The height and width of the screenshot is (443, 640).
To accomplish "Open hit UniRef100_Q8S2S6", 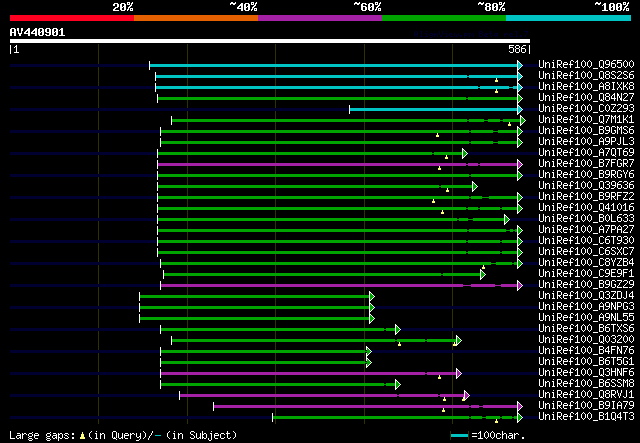I will tap(586, 76).
